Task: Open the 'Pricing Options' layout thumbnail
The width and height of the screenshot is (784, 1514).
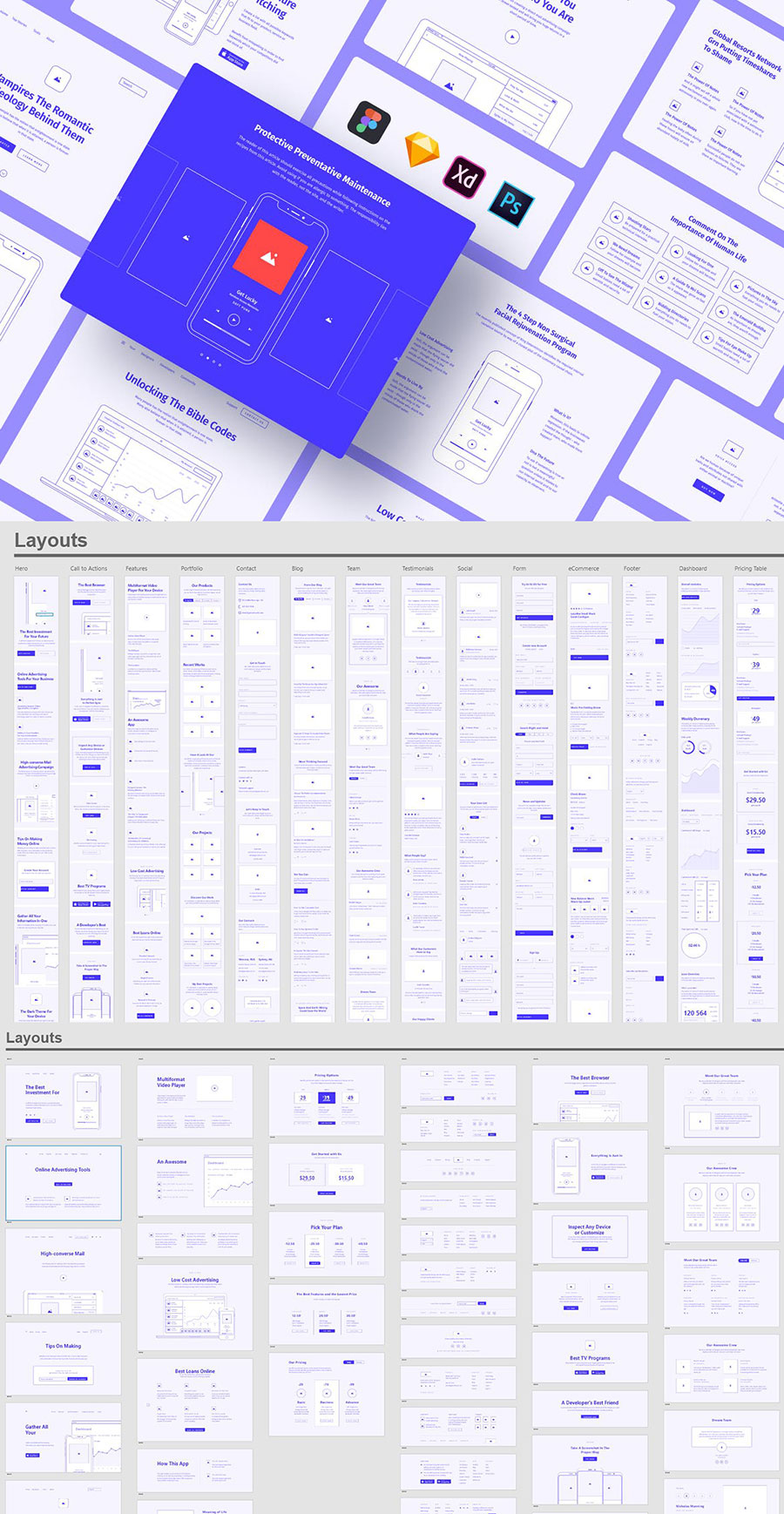Action: (327, 1099)
